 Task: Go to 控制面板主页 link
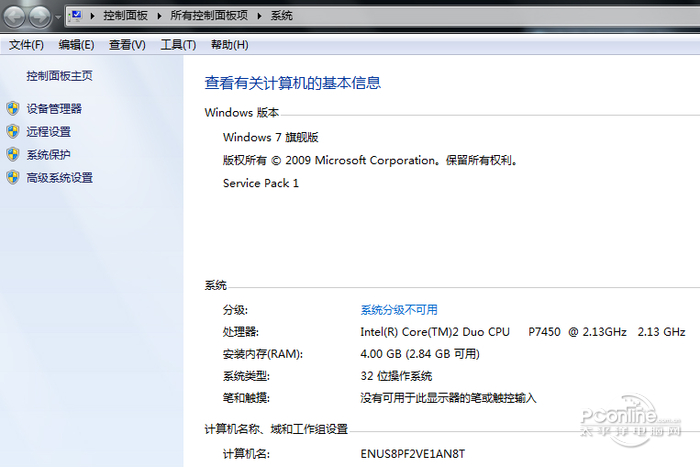(59, 76)
